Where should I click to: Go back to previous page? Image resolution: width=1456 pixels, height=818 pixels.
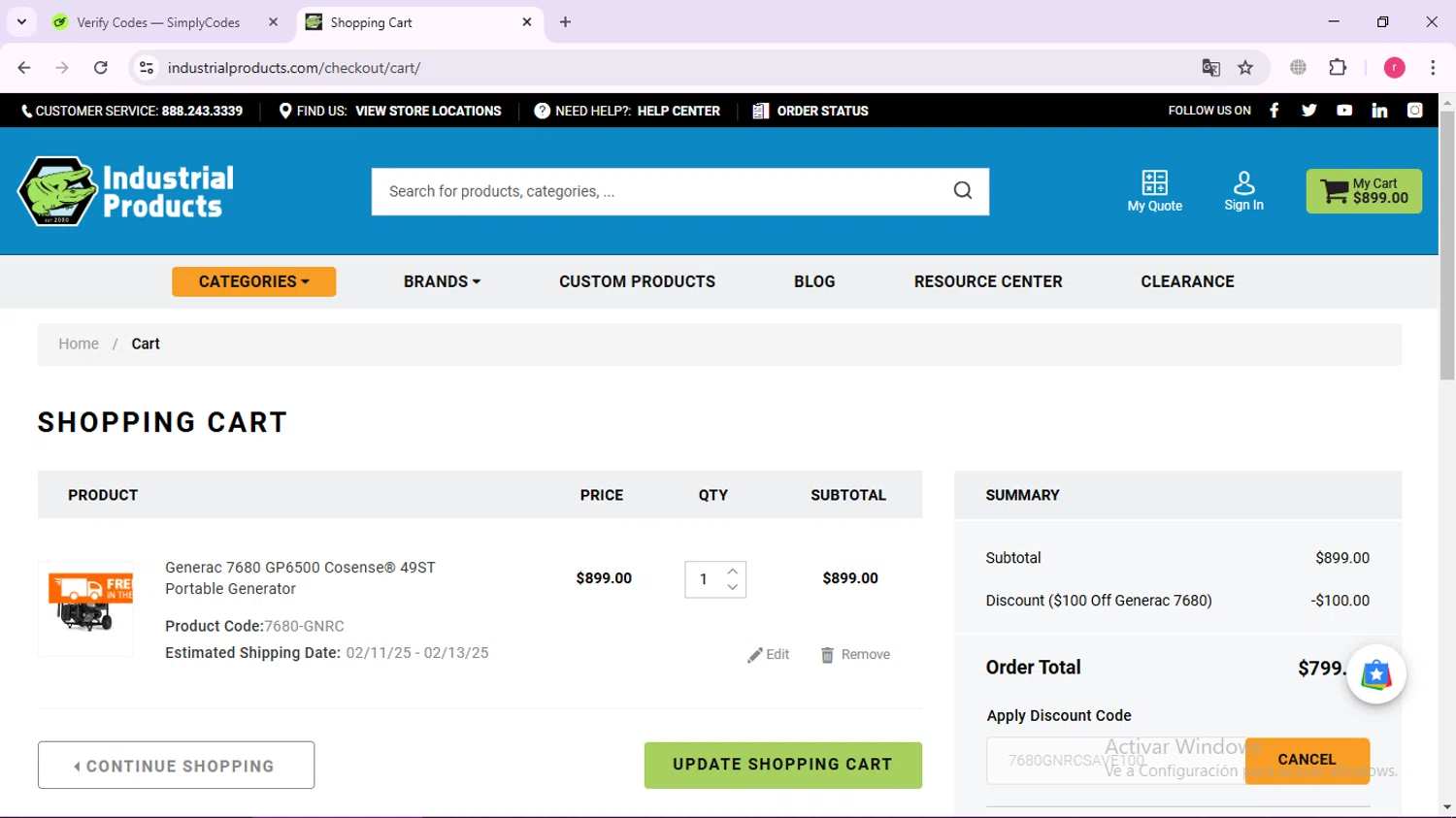point(24,68)
